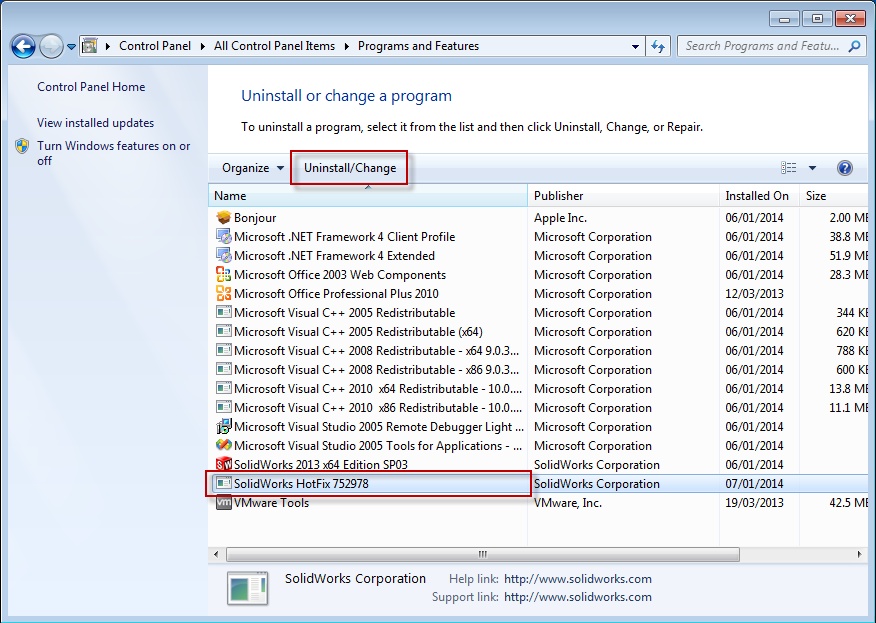876x623 pixels.
Task: Focus the Search Programs and Features field
Action: [x=772, y=46]
